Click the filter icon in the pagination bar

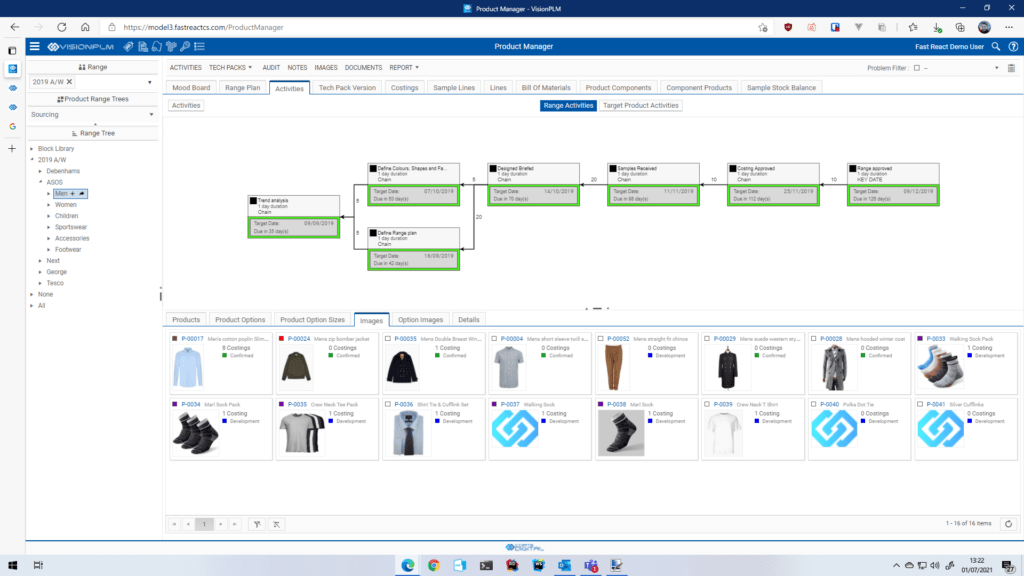click(x=257, y=524)
